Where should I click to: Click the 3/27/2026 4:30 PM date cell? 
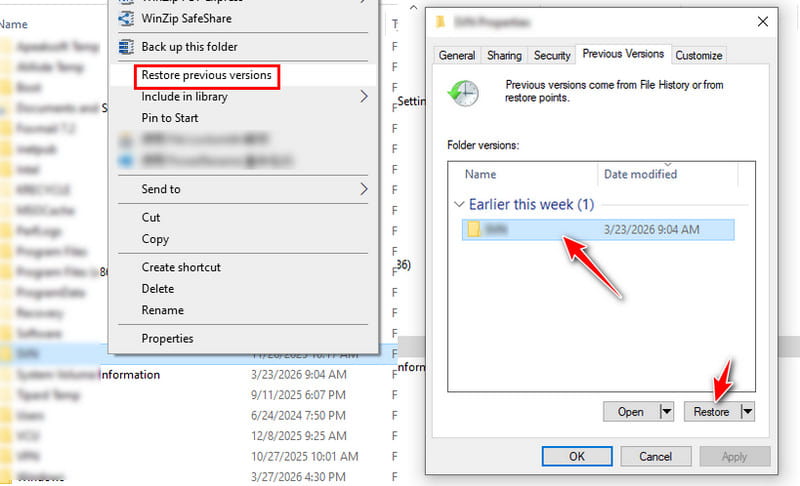pyautogui.click(x=298, y=477)
